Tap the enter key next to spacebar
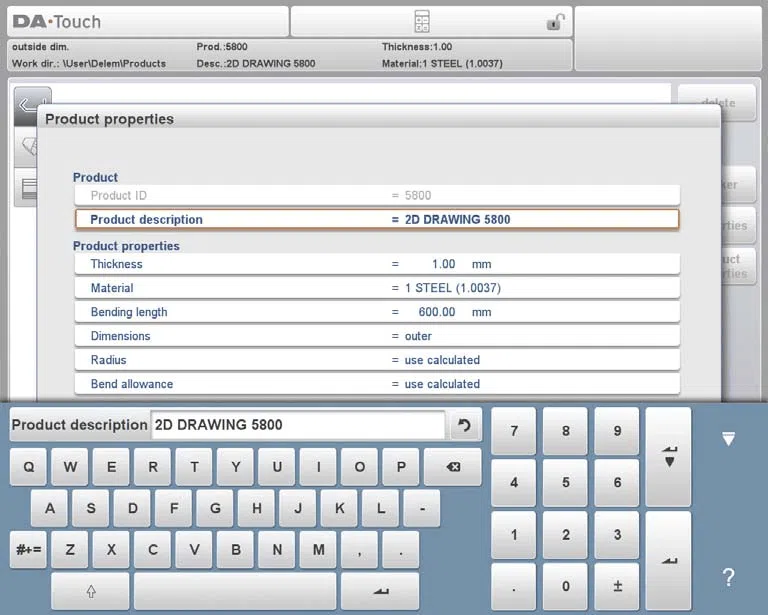Screen dimensions: 768x615 point(380,591)
